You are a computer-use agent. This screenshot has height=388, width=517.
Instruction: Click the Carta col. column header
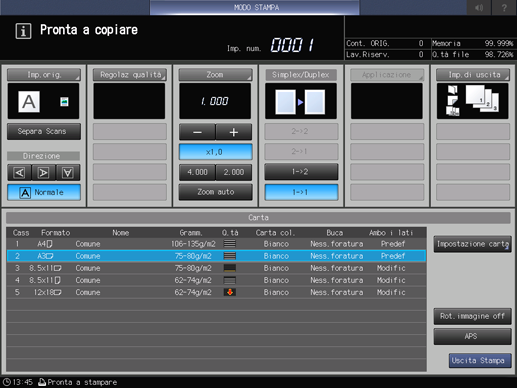coord(275,233)
